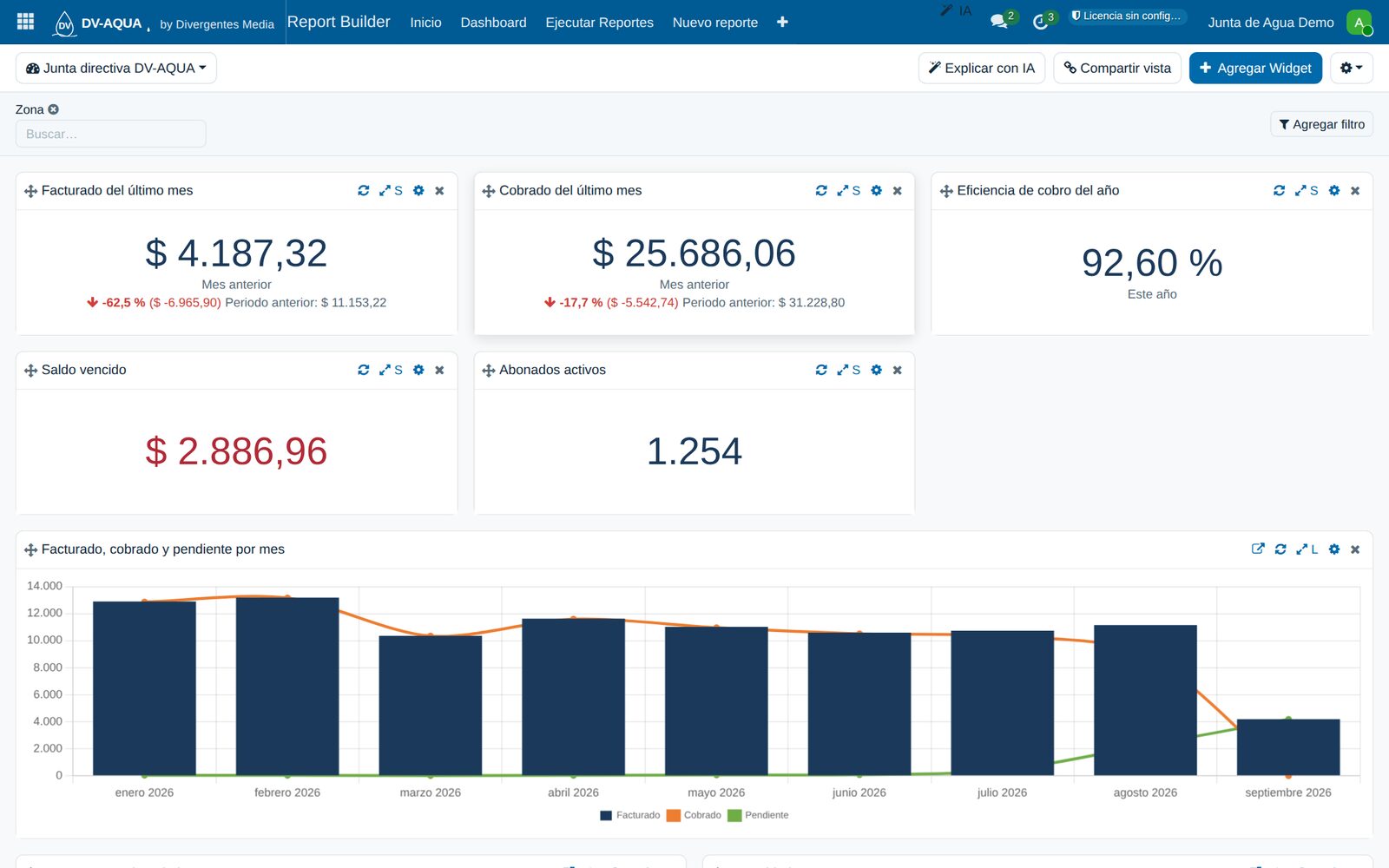
Task: Open the activity clock icon with badge 3
Action: [1040, 22]
